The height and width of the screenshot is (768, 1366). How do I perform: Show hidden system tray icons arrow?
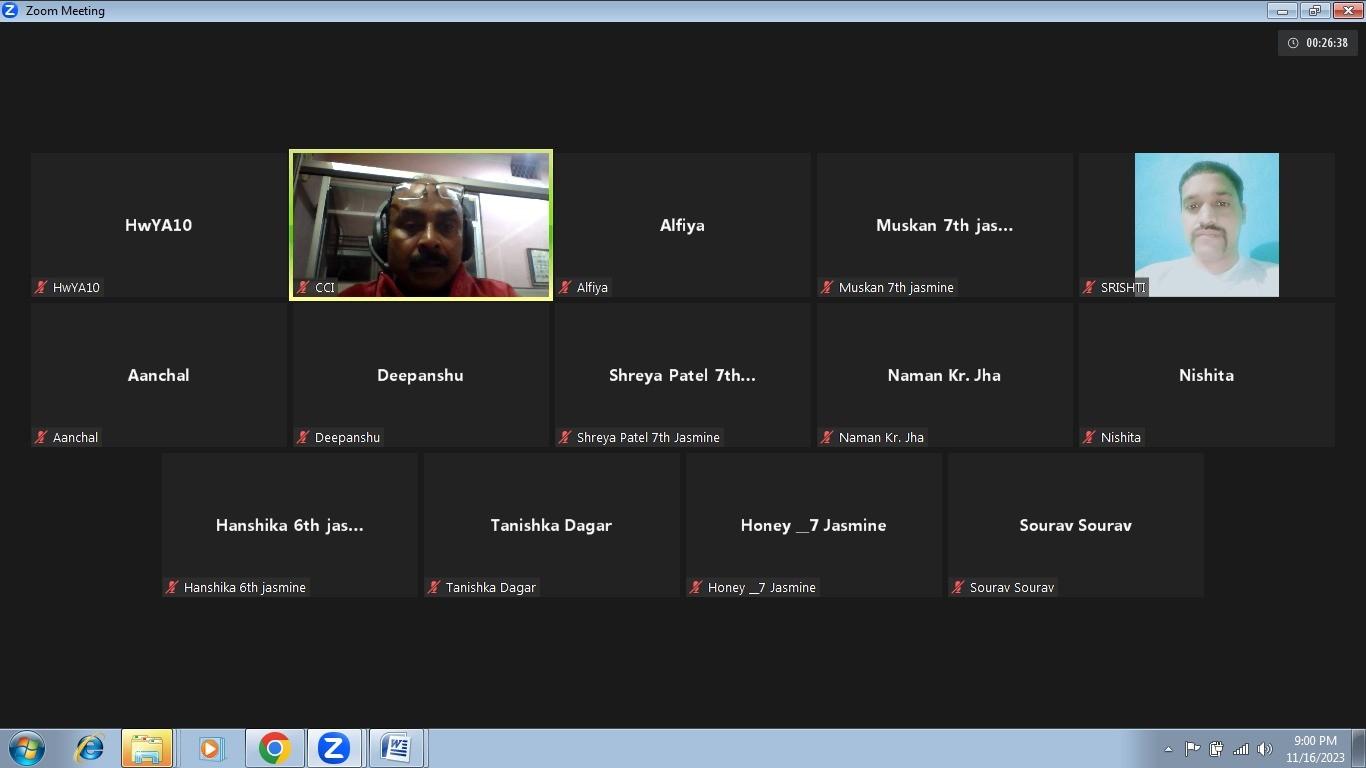tap(1168, 749)
